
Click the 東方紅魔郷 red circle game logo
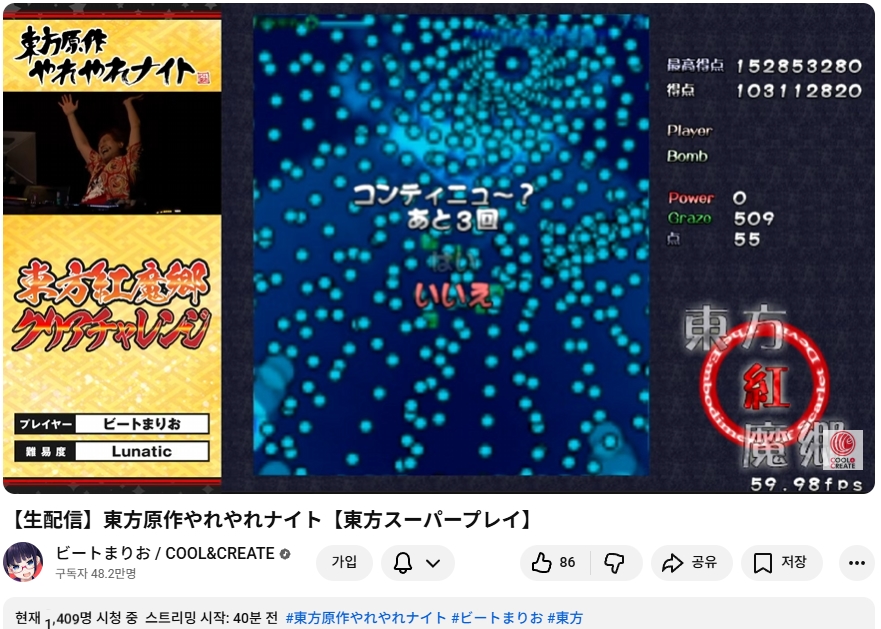tap(765, 385)
